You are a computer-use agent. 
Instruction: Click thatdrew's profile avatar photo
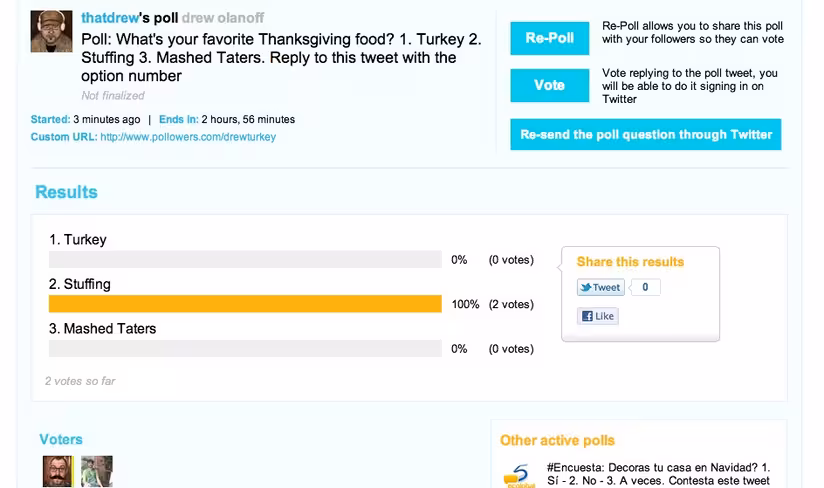point(52,31)
